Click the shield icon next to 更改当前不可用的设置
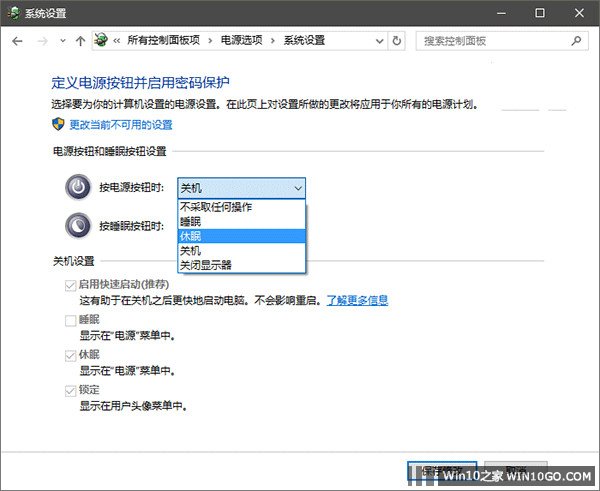The image size is (600, 491). click(x=58, y=124)
